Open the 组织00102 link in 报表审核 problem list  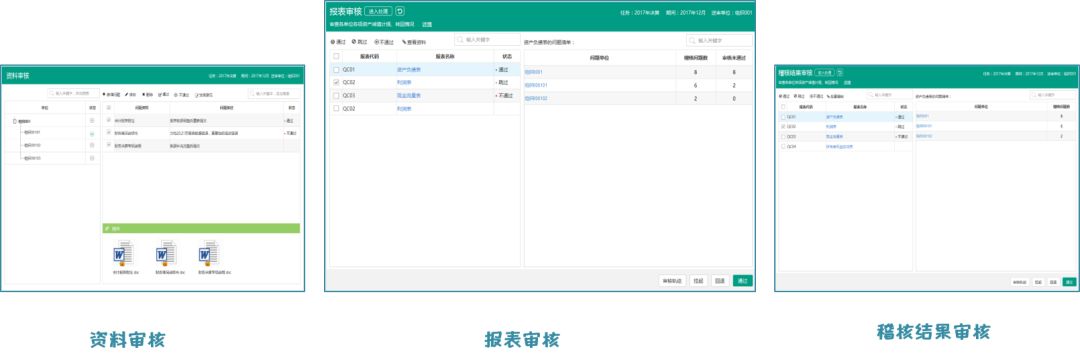[536, 98]
